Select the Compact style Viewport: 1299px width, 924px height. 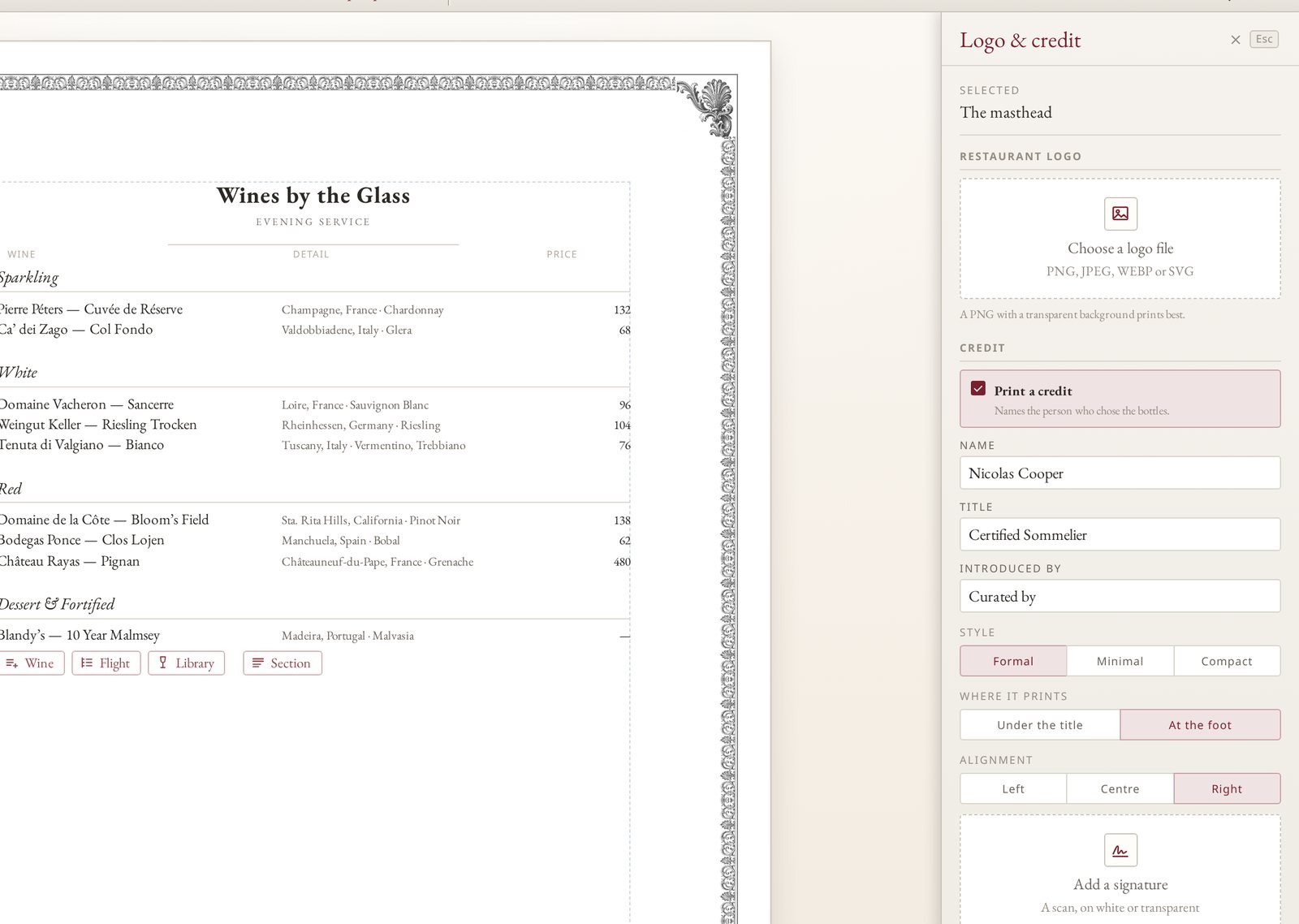coord(1227,661)
